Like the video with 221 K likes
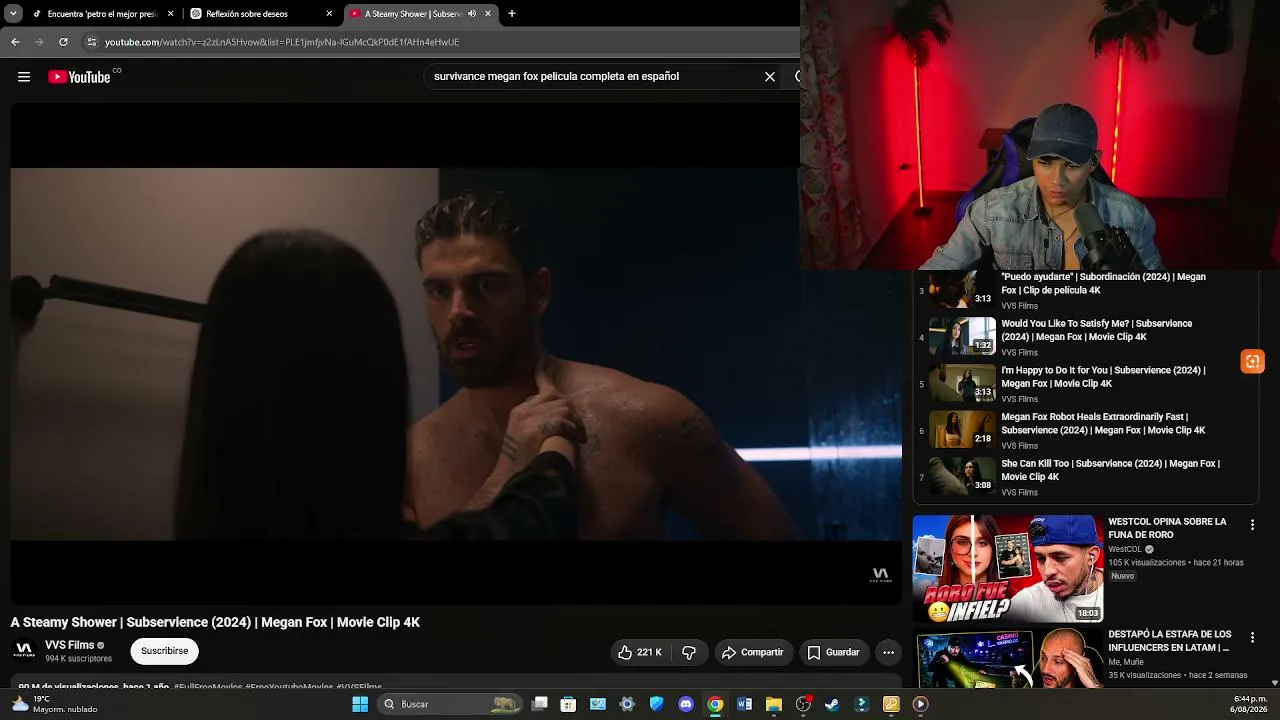Viewport: 1280px width, 720px height. point(641,652)
